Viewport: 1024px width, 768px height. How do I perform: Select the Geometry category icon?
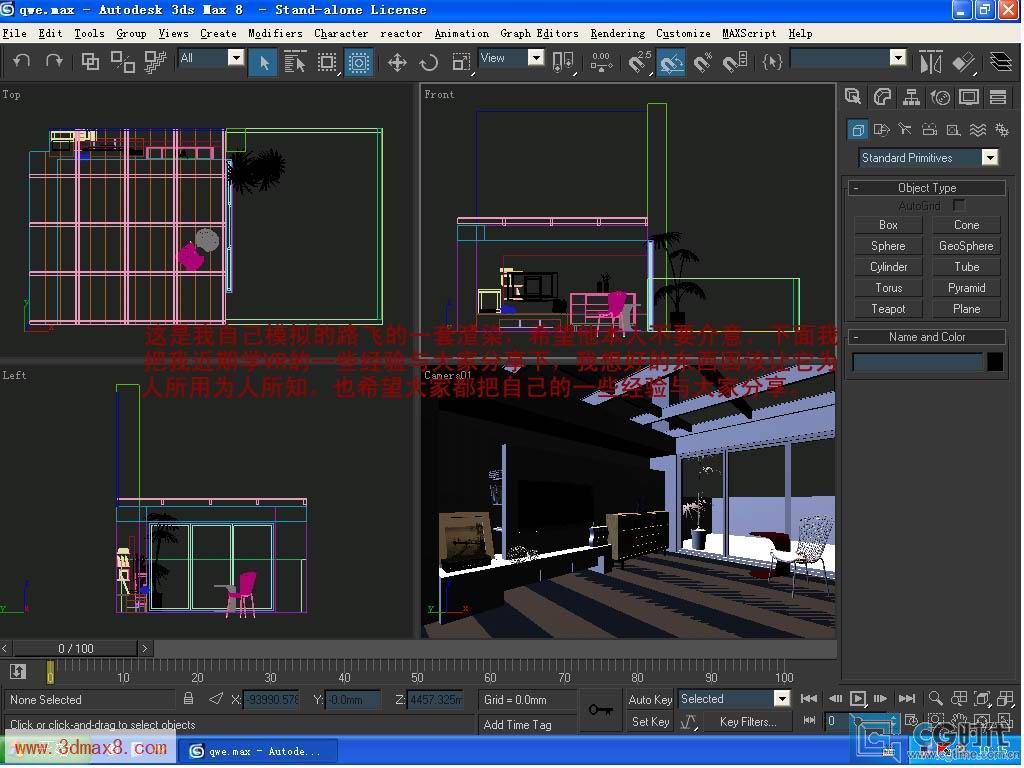[x=857, y=130]
